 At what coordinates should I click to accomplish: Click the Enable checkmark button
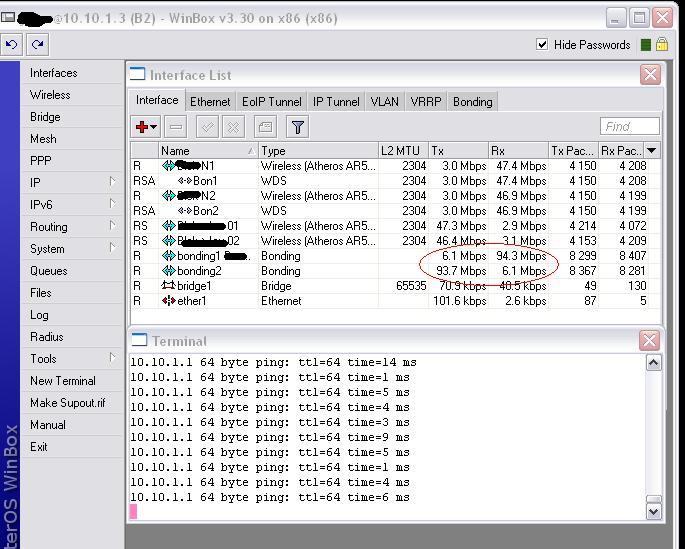[207, 127]
